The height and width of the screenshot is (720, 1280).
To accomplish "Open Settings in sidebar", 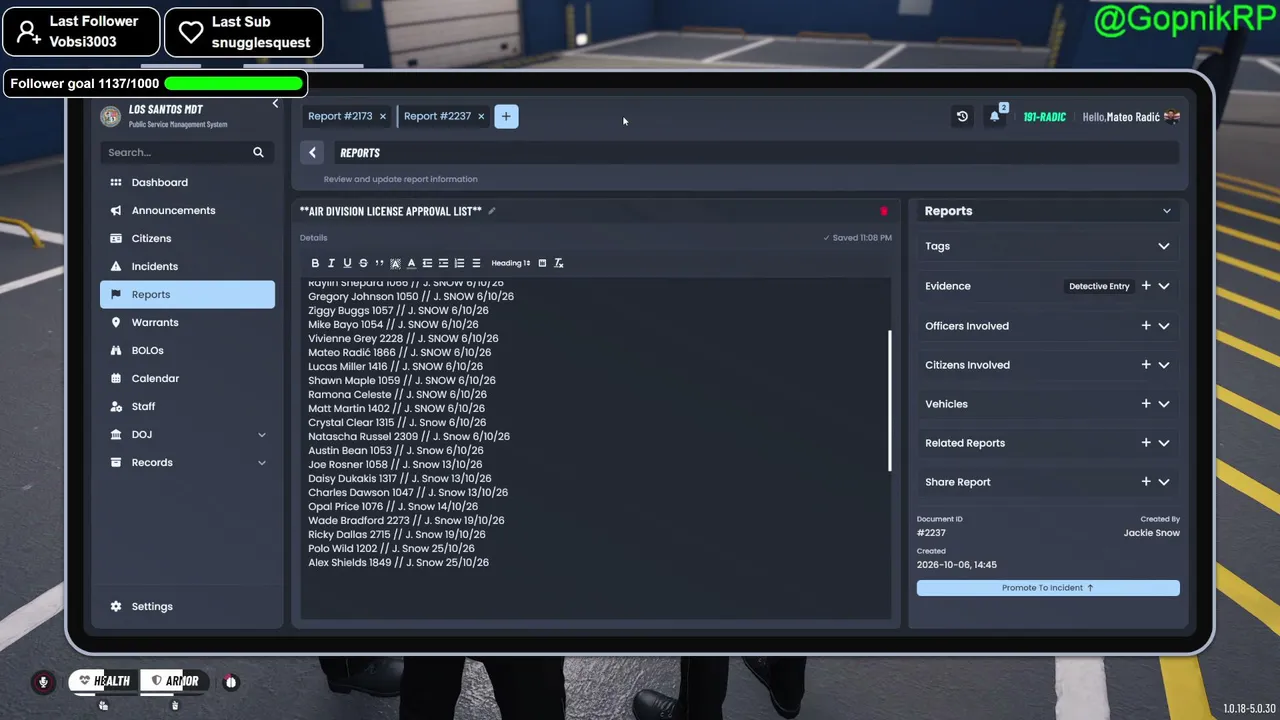I will click(x=187, y=606).
